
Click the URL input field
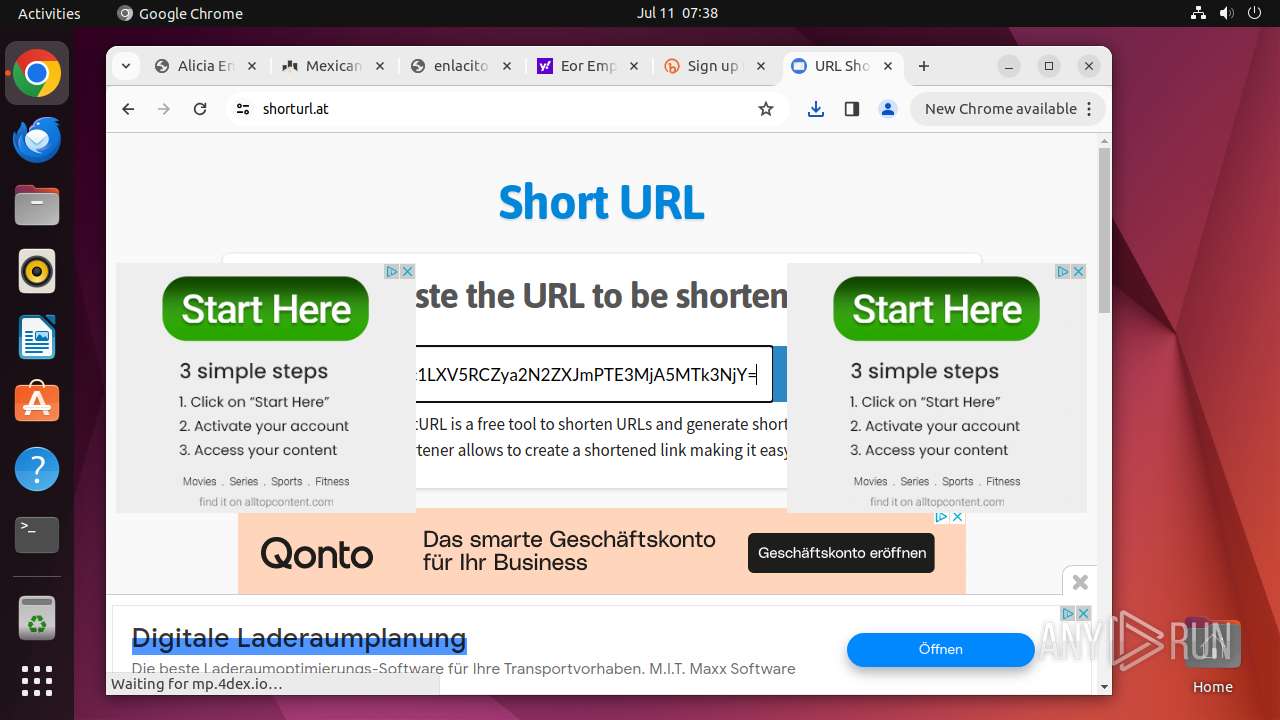(x=595, y=375)
